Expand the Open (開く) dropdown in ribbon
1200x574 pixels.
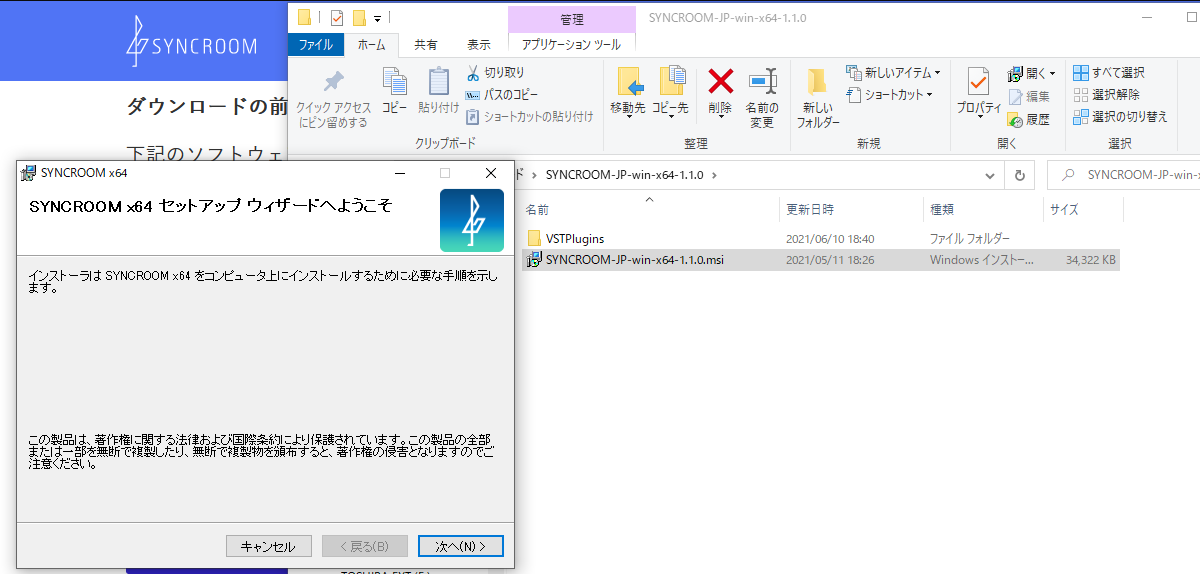pyautogui.click(x=1052, y=73)
